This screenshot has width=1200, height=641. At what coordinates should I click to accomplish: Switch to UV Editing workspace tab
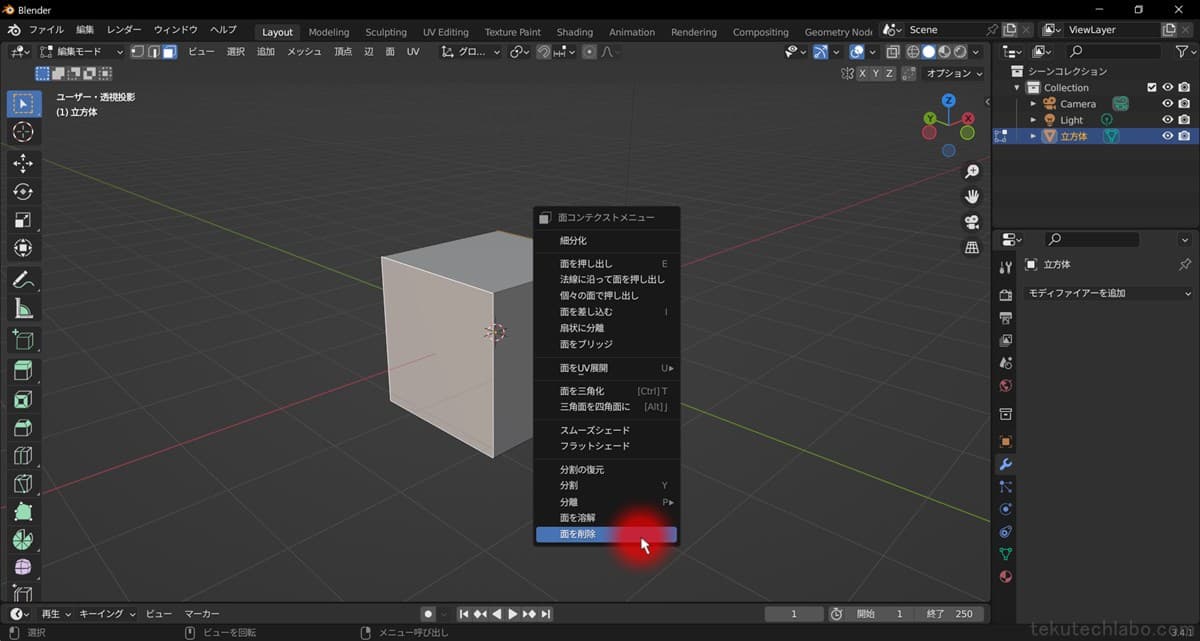tap(445, 32)
